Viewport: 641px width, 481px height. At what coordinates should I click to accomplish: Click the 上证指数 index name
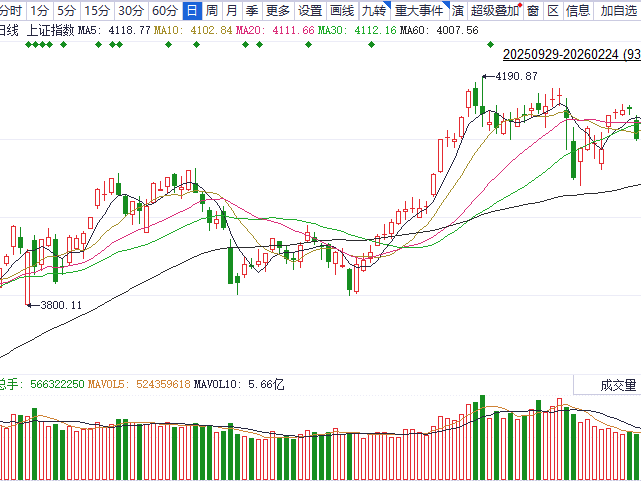point(50,30)
